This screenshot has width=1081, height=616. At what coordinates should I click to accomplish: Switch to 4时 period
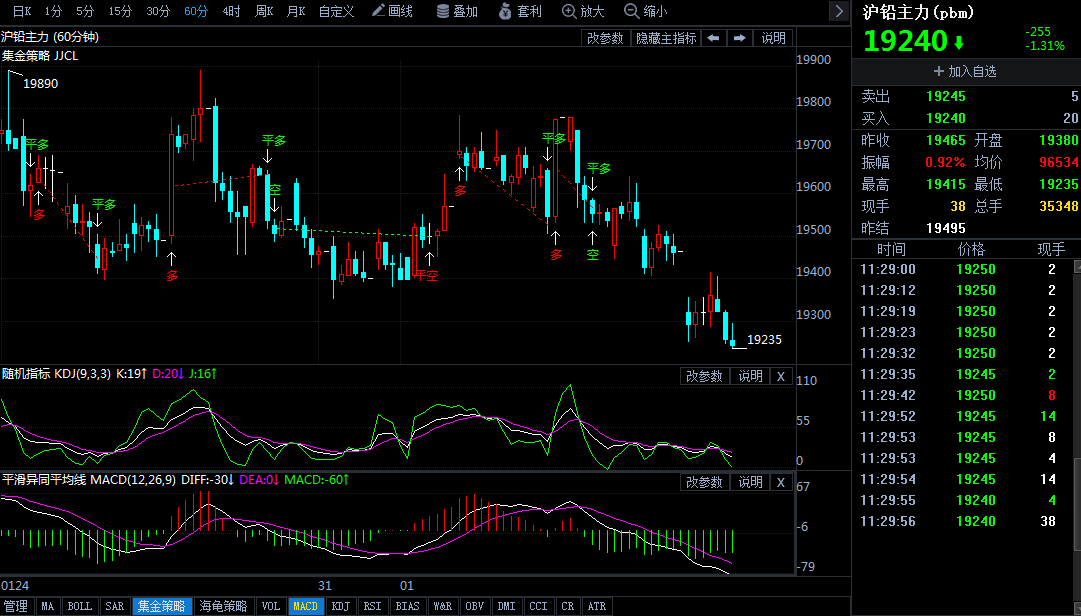click(232, 11)
